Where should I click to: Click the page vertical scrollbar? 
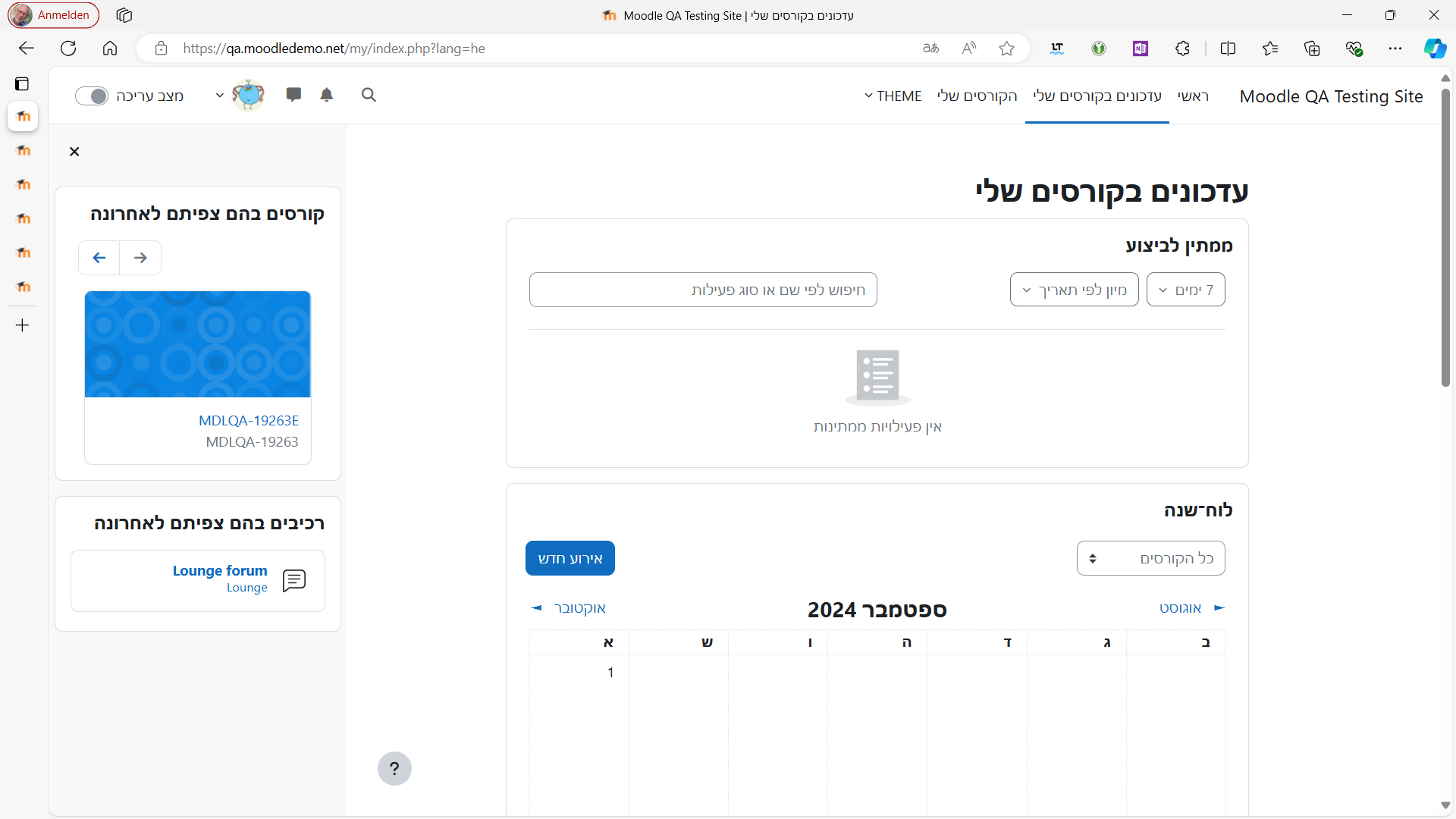pos(1445,238)
